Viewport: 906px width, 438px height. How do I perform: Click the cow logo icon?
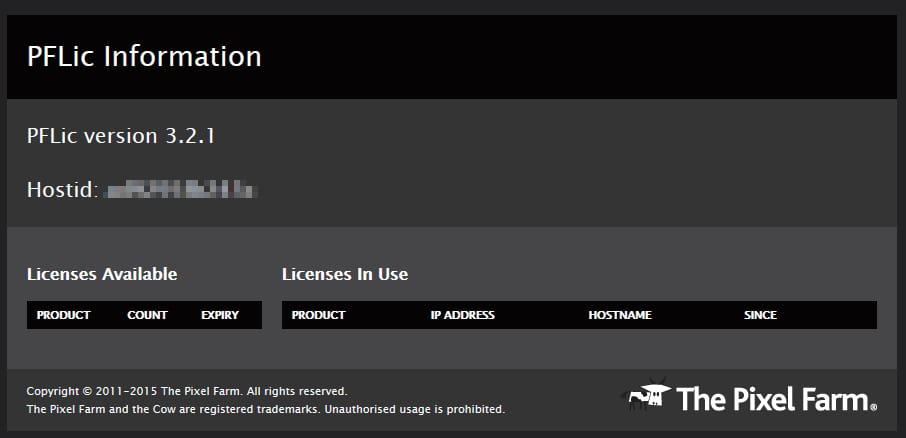pyautogui.click(x=643, y=397)
